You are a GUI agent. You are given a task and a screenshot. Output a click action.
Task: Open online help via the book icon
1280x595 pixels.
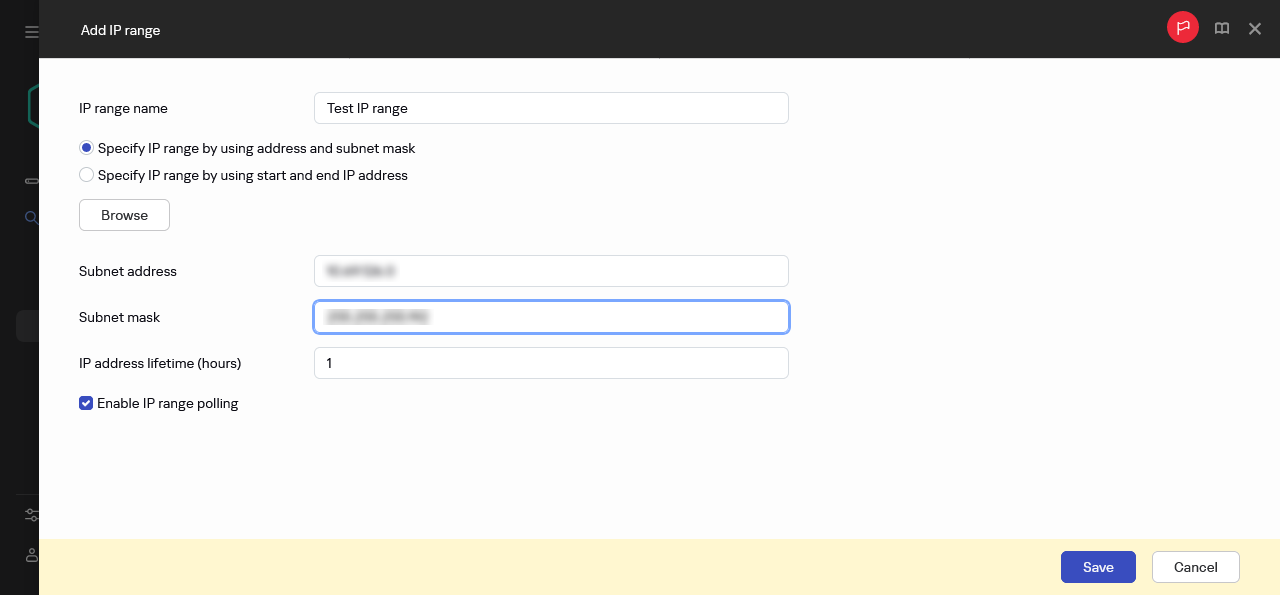point(1221,28)
